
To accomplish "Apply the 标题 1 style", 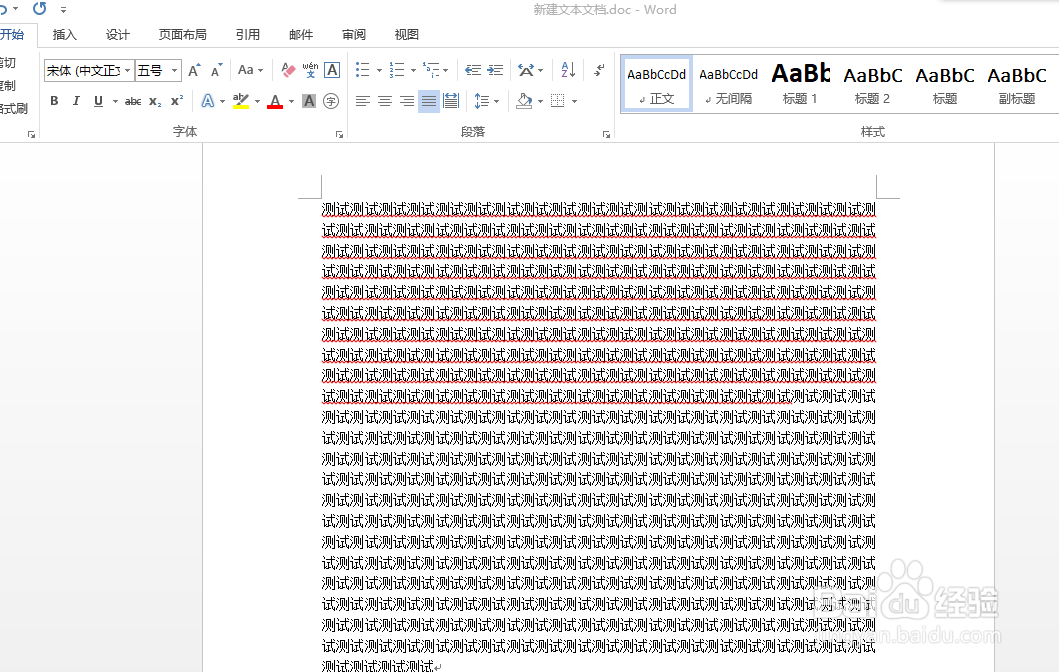I will click(800, 84).
